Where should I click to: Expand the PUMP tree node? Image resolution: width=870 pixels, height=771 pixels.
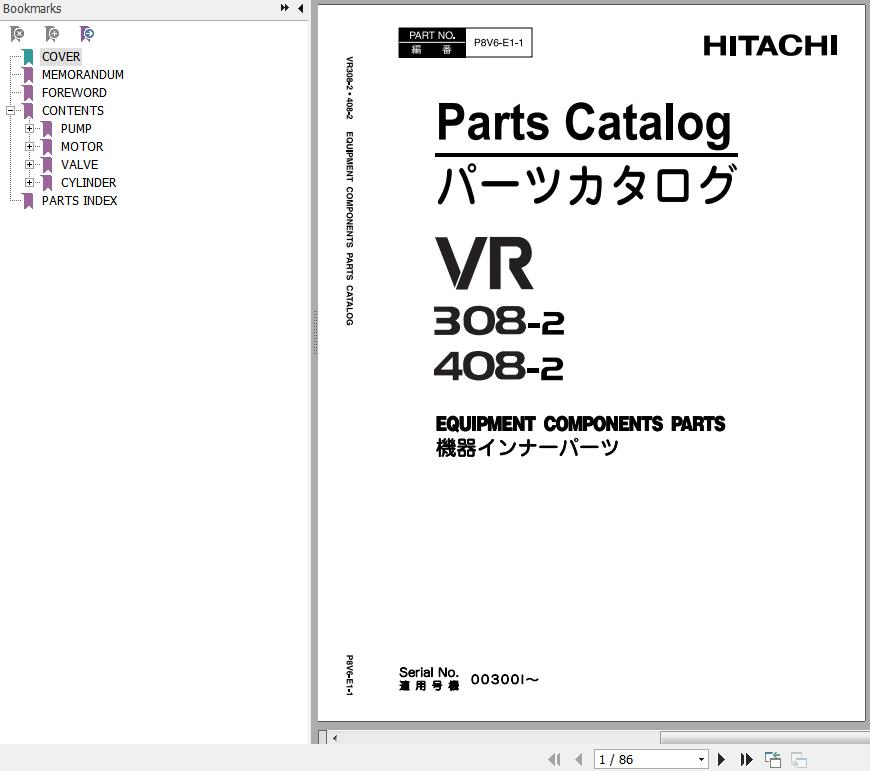29,129
